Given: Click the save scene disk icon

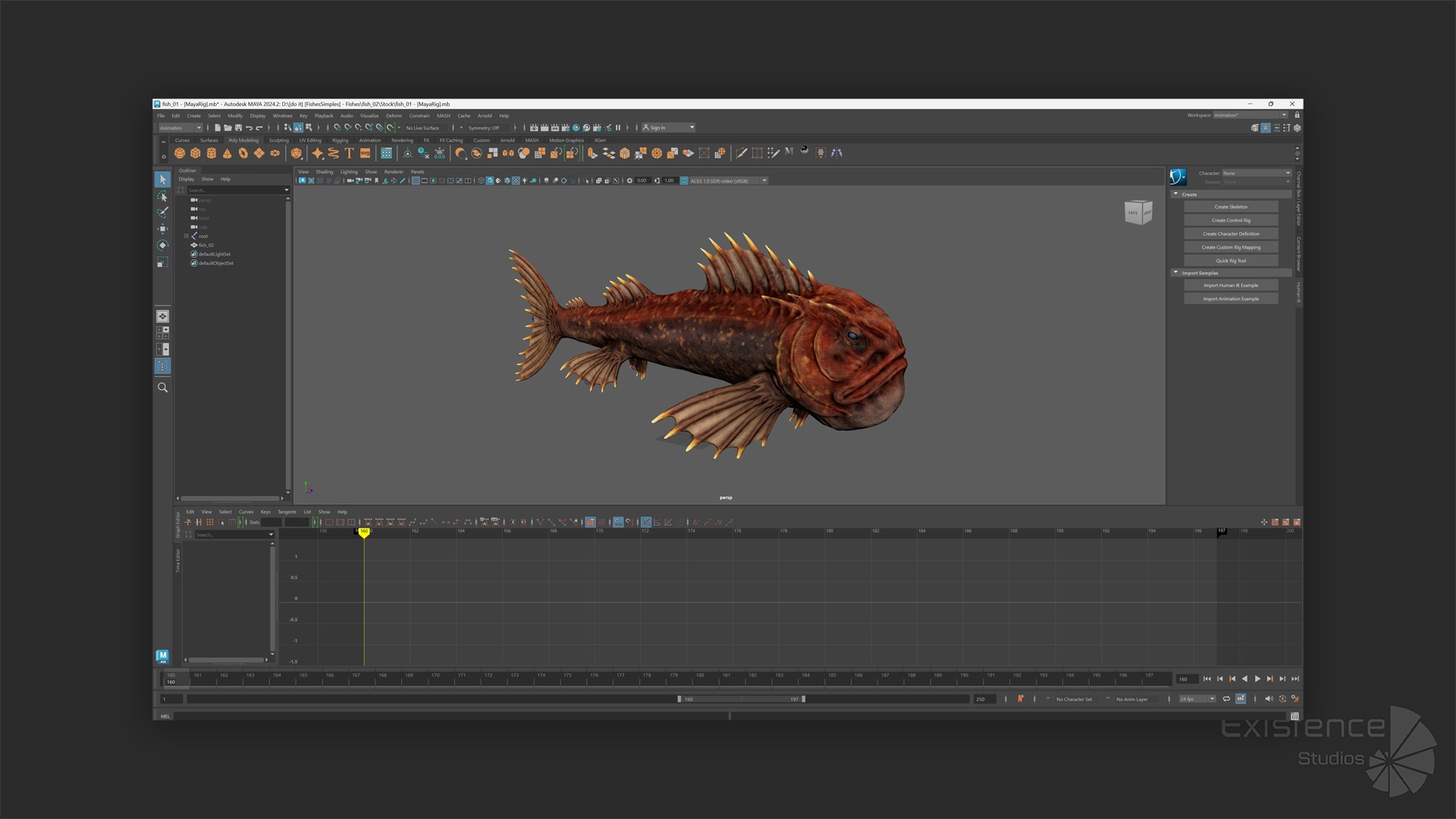Looking at the screenshot, I should (x=238, y=127).
